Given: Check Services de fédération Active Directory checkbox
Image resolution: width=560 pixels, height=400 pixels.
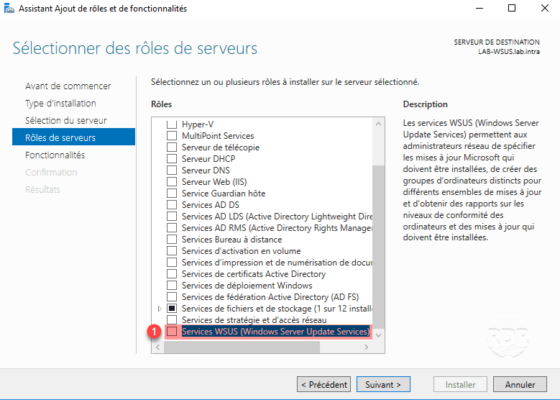Looking at the screenshot, I should (x=172, y=297).
